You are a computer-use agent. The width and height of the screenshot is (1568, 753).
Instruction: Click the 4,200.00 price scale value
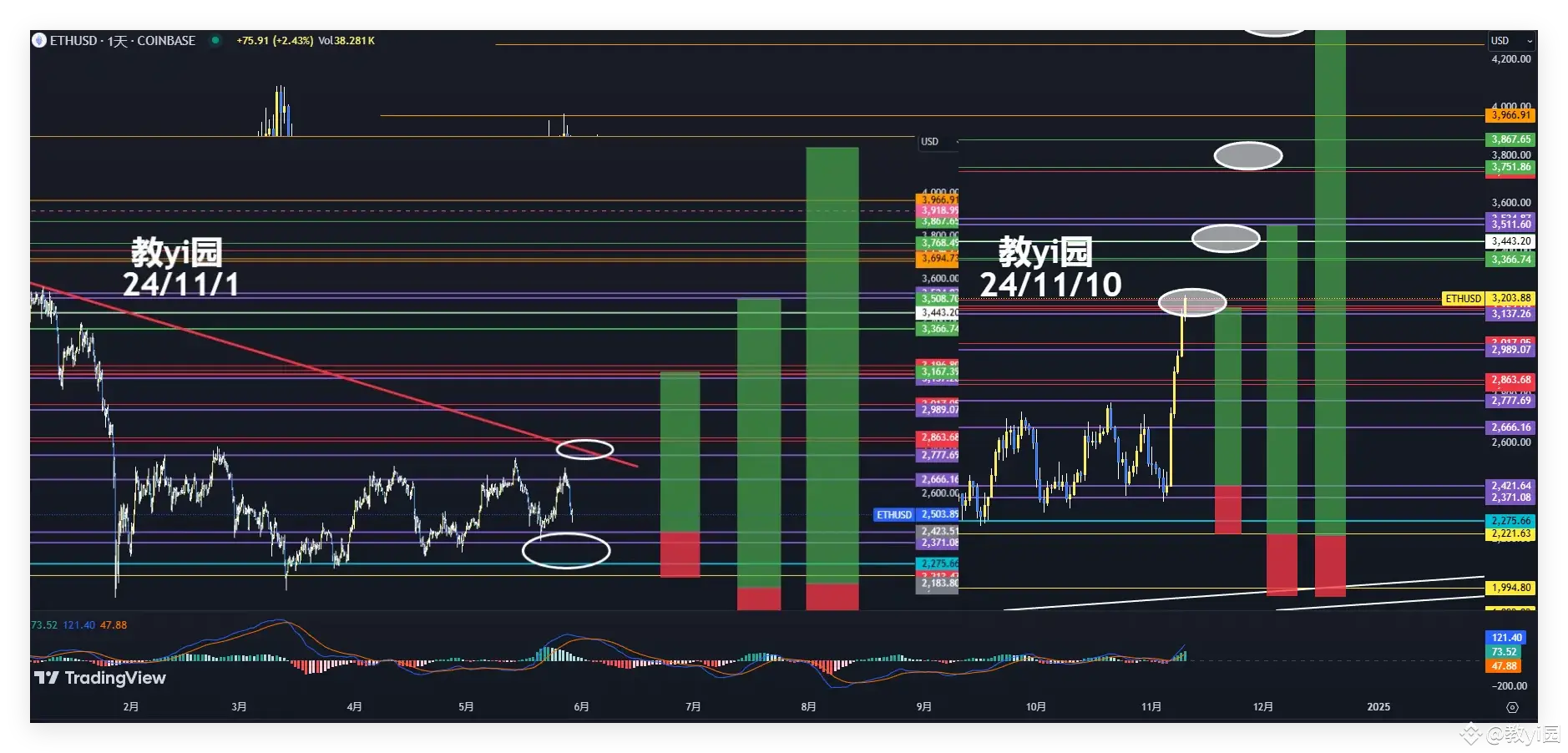coord(1511,59)
